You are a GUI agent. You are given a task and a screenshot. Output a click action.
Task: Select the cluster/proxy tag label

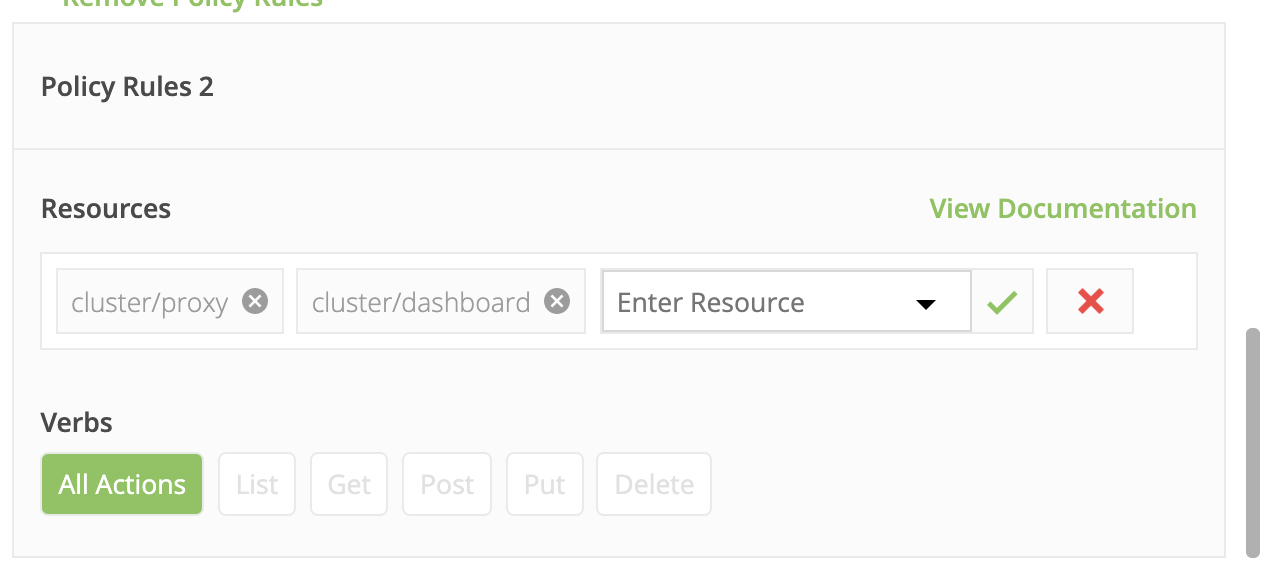(x=150, y=302)
